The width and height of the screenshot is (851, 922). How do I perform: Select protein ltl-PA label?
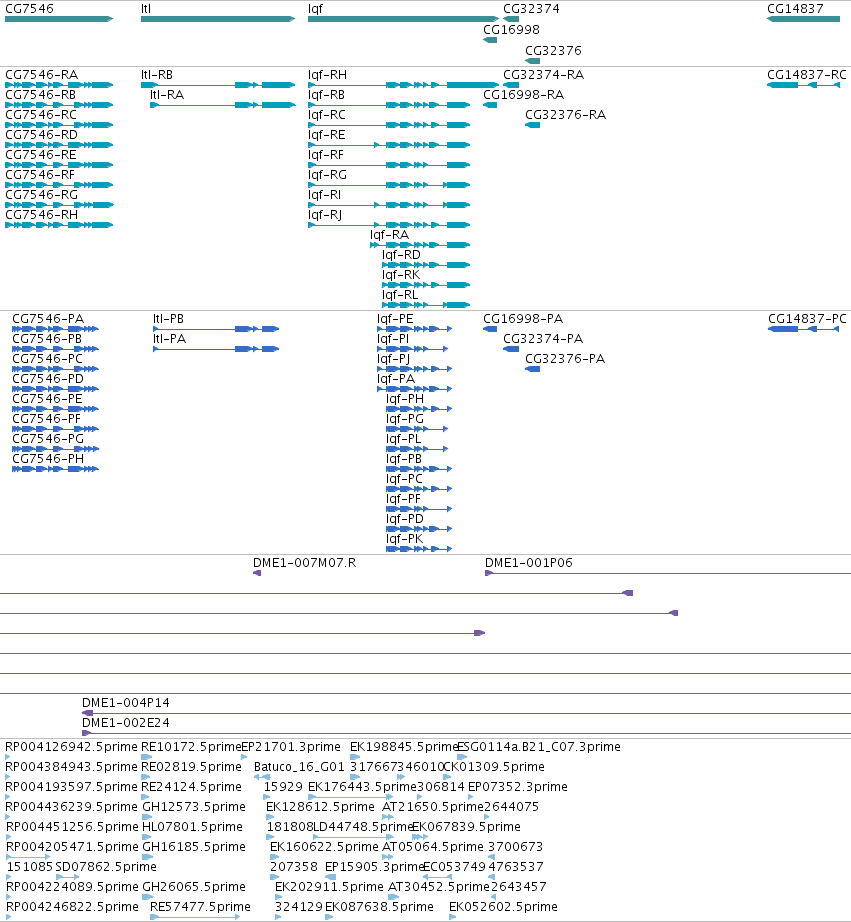[x=169, y=339]
